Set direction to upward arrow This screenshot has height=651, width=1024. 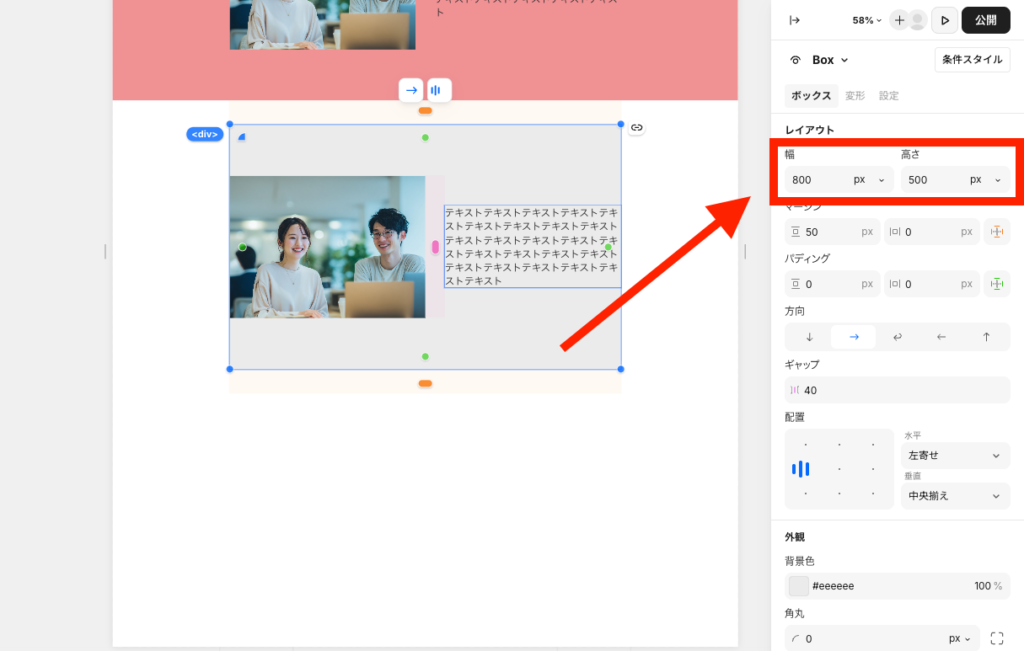986,337
